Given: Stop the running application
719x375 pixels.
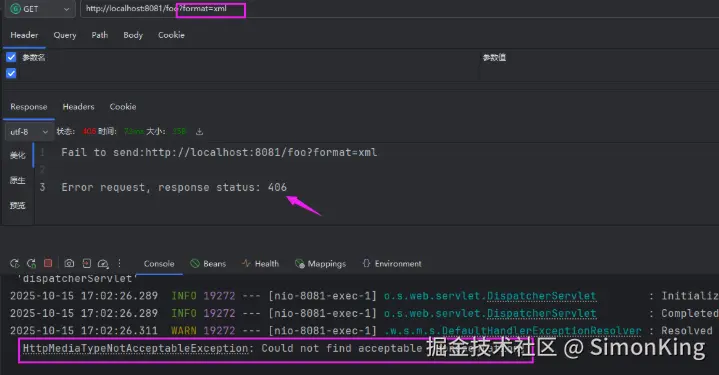Looking at the screenshot, I should 48,263.
